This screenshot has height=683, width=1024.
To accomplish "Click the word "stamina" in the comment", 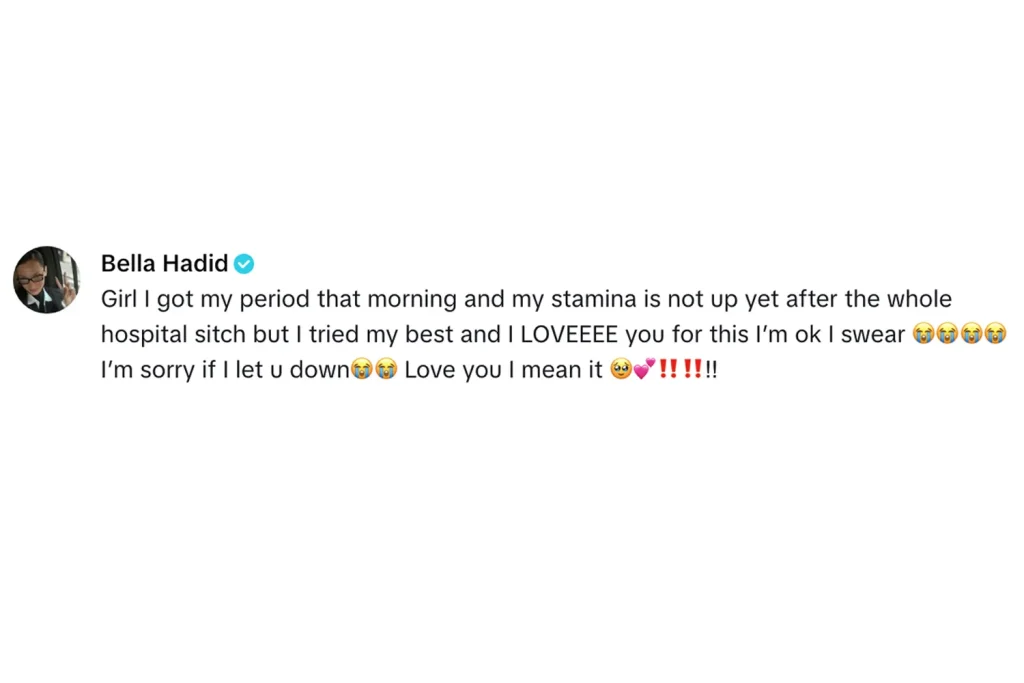I will pyautogui.click(x=589, y=299).
